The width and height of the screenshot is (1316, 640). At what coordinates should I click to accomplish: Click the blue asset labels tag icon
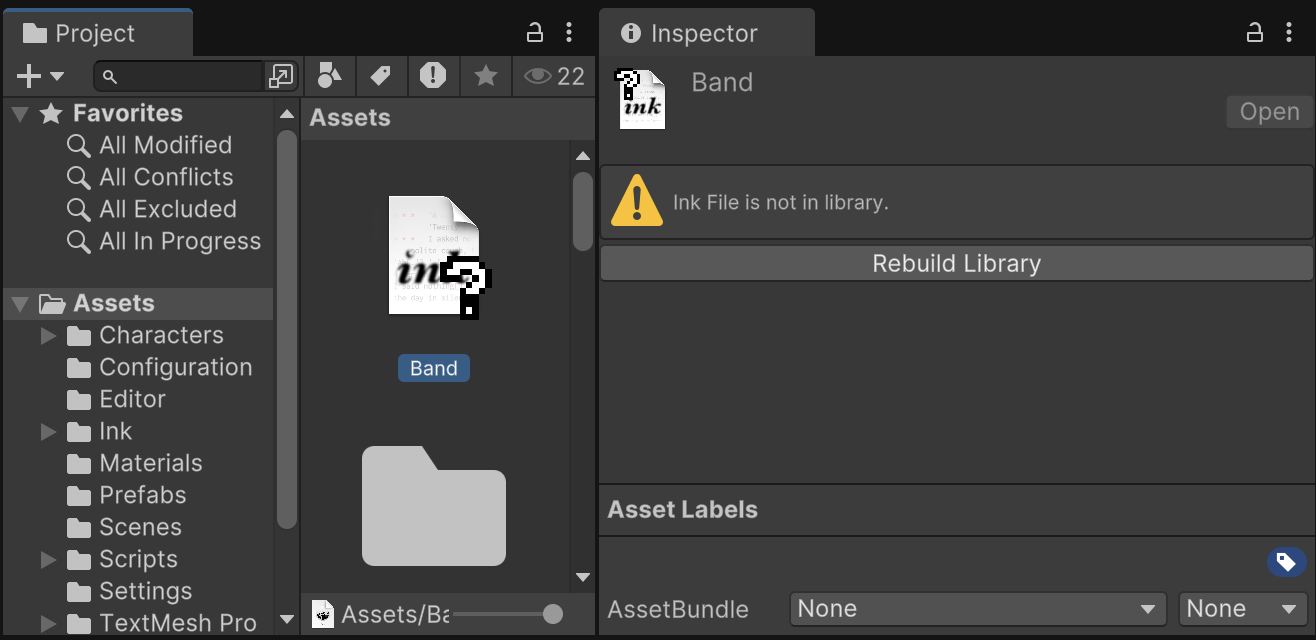(1286, 562)
